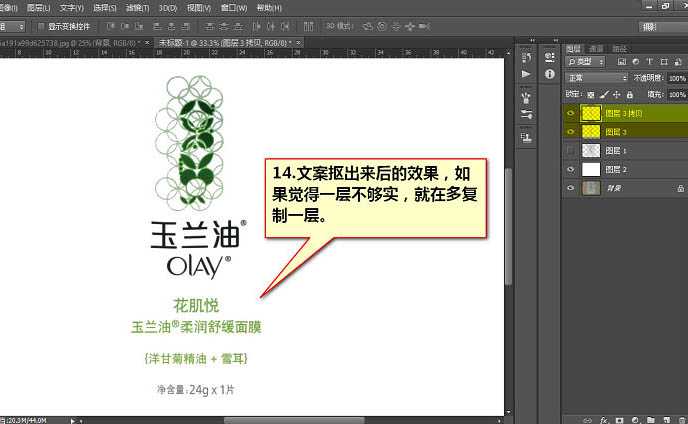The width and height of the screenshot is (688, 424).
Task: Click the 3D roll icon in options bar
Action: click(x=382, y=27)
